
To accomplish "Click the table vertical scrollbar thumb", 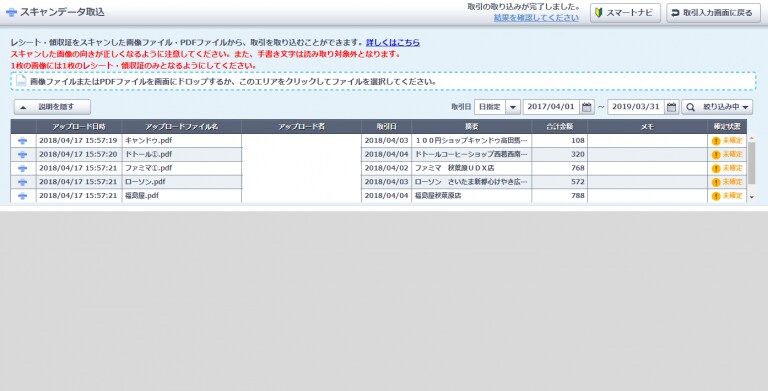I will point(751,163).
